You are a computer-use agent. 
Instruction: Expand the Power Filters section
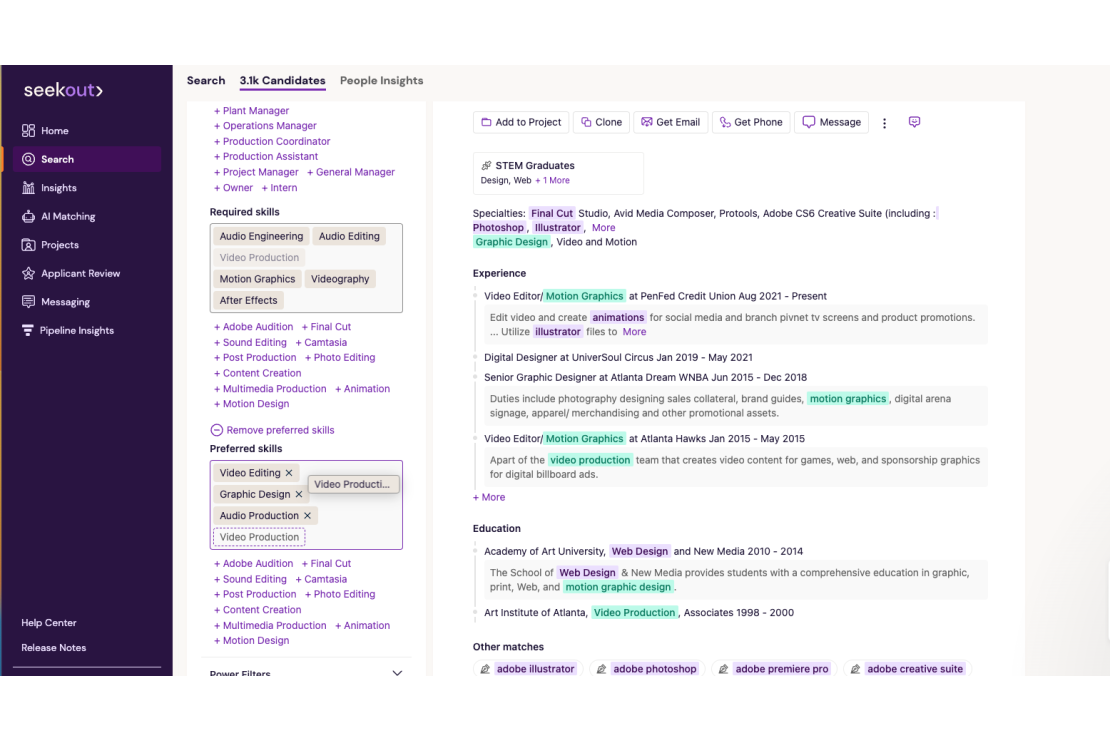396,671
